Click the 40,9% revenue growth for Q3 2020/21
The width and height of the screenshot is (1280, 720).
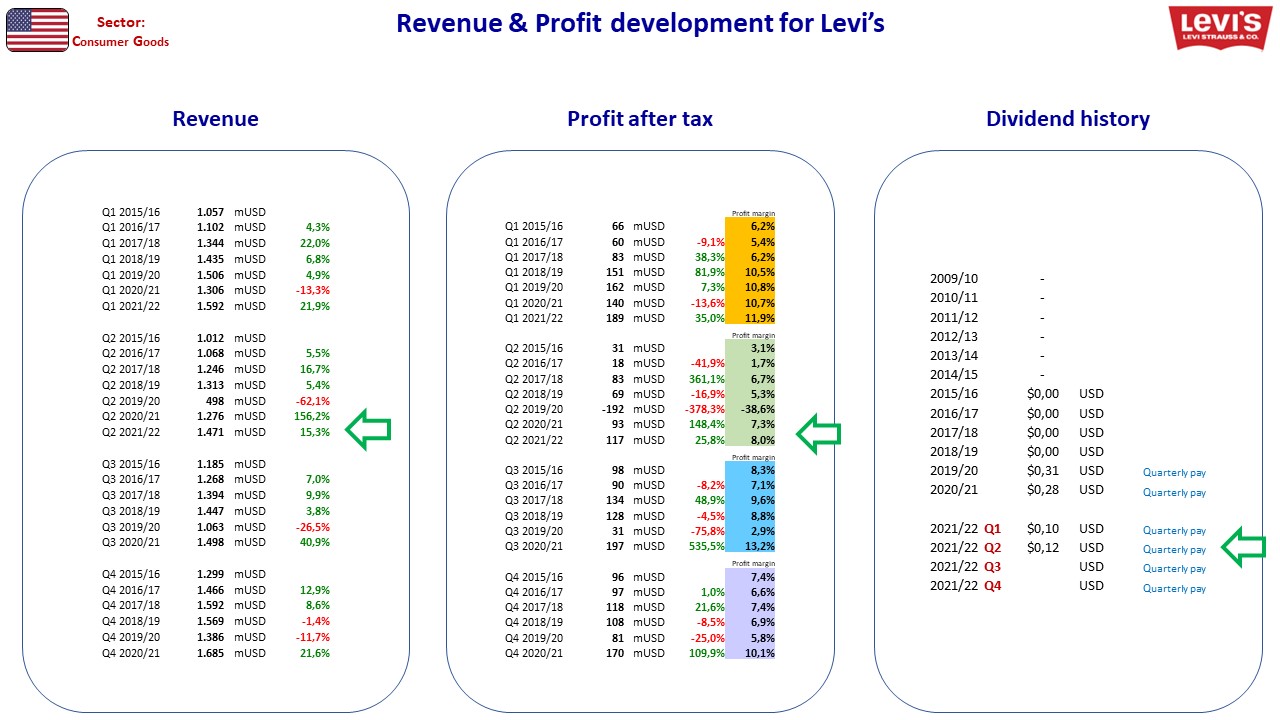click(x=315, y=542)
